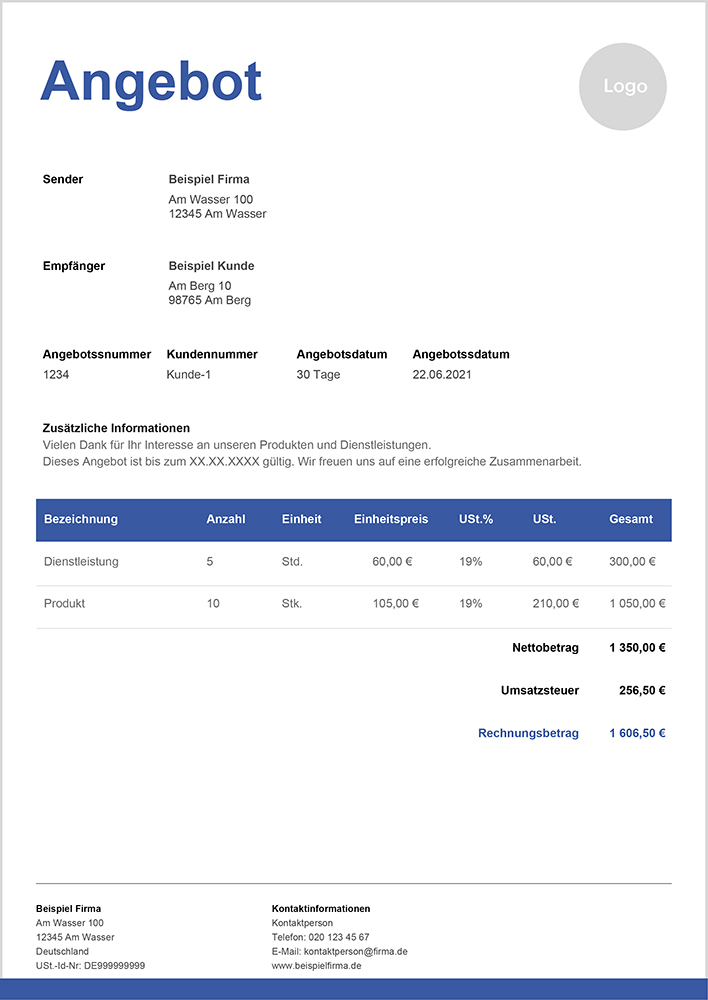
Task: Click the offer number value 1234
Action: (x=56, y=375)
